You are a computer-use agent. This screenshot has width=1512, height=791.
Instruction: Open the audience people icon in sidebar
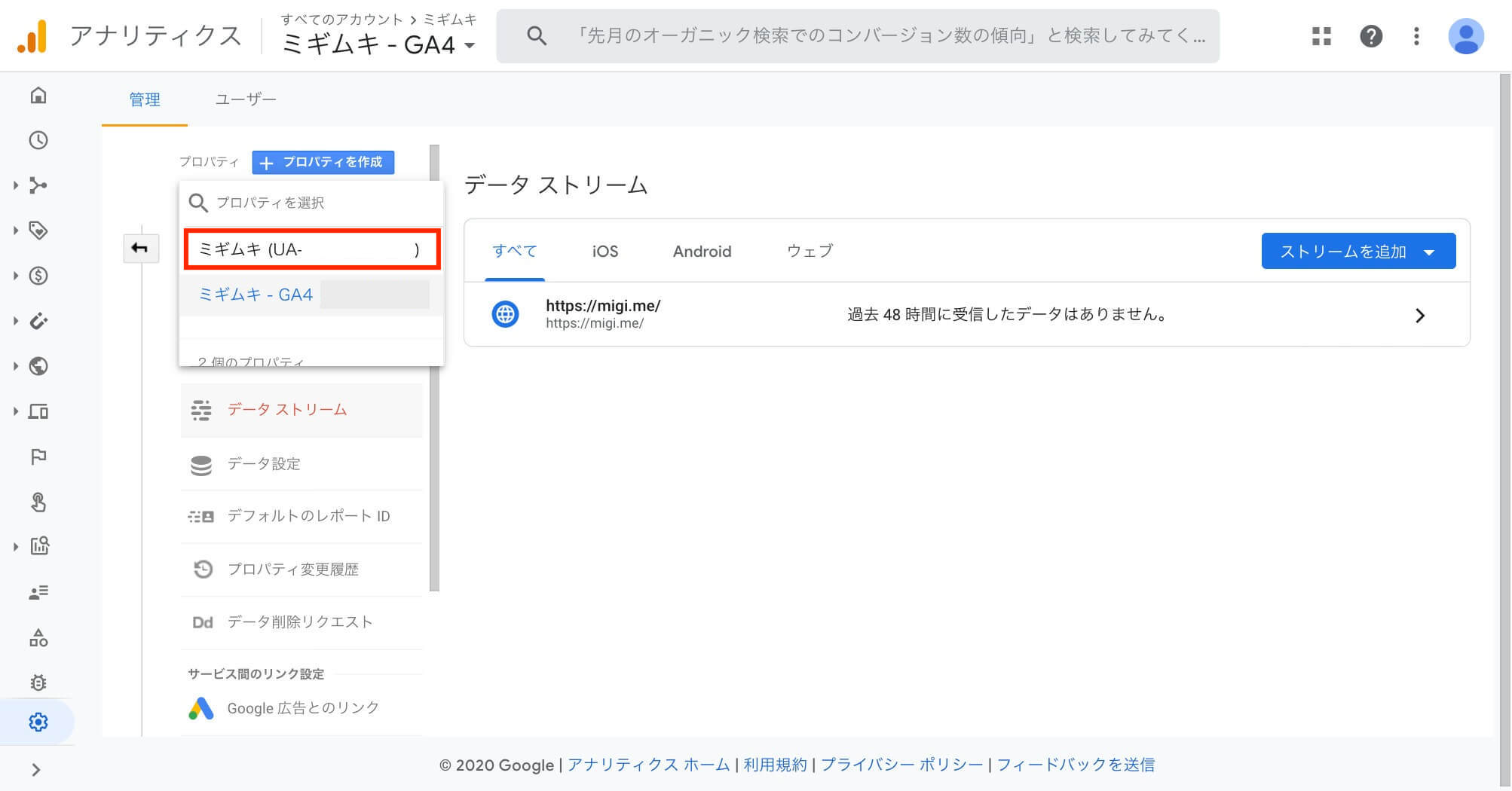click(38, 592)
